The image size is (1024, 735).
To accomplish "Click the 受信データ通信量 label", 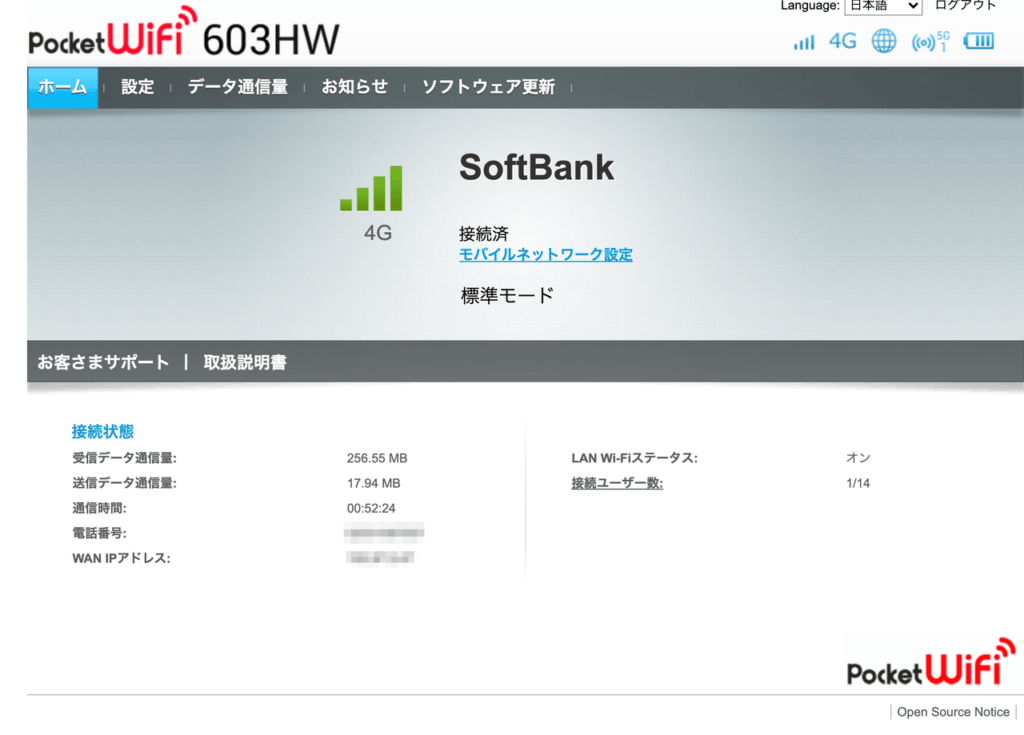I will click(124, 459).
